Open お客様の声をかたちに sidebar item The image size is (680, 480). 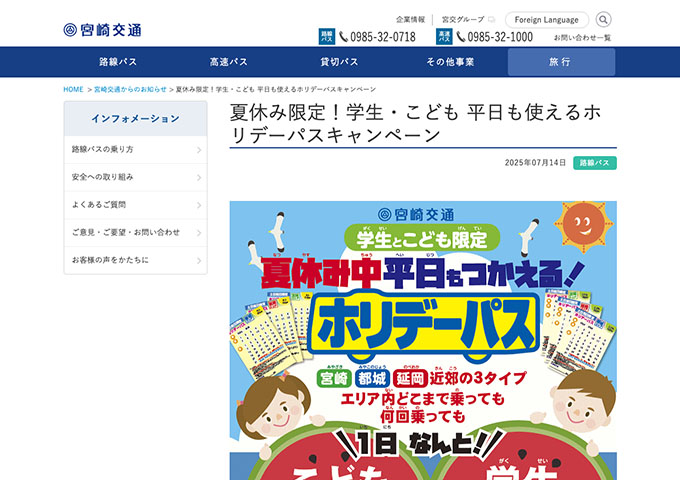[x=135, y=261]
